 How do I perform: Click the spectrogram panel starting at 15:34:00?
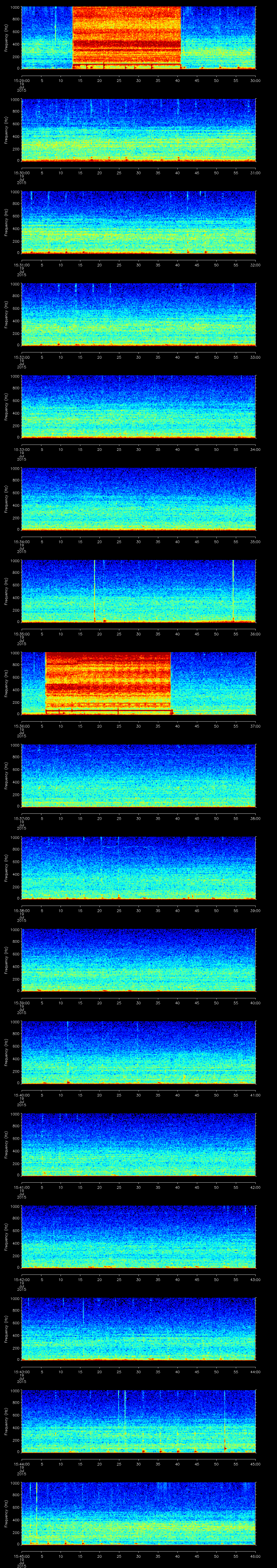[x=139, y=499]
